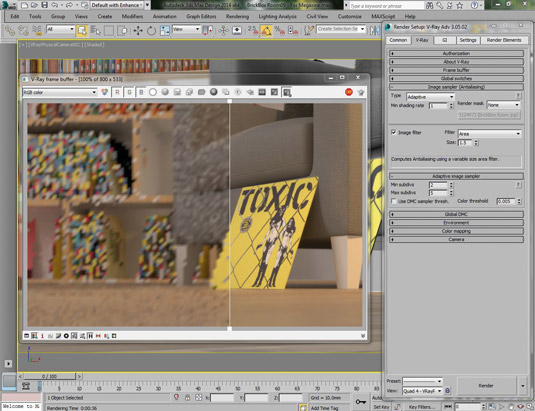
Task: Switch to the GI tab
Action: [x=445, y=40]
